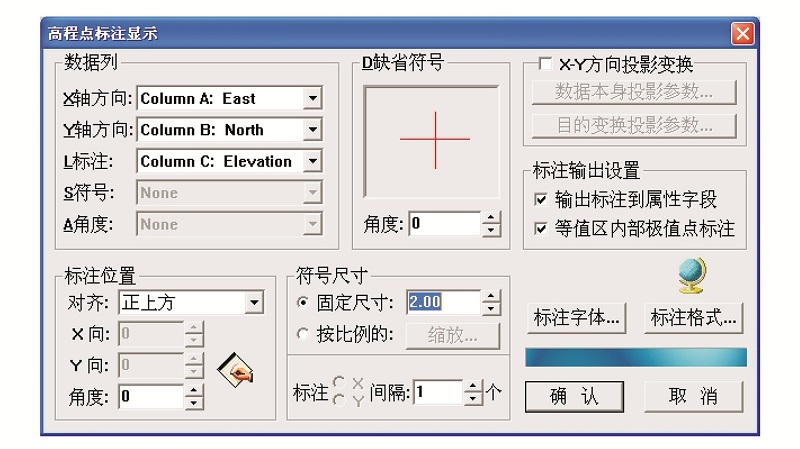The image size is (800, 449).
Task: Click 数据本身投影参数 button
Action: click(x=634, y=92)
